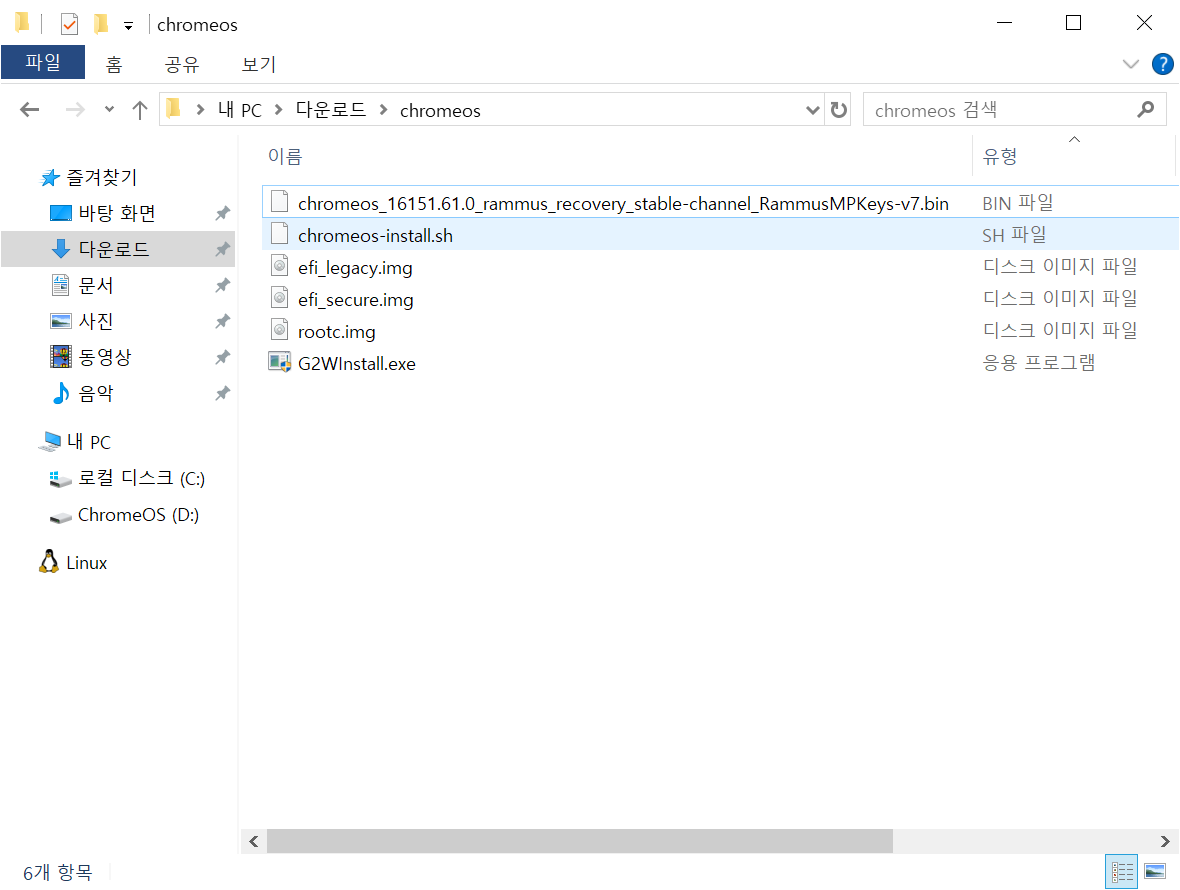This screenshot has width=1180, height=890.
Task: Open the 파일 ribbon tab
Action: coord(43,62)
